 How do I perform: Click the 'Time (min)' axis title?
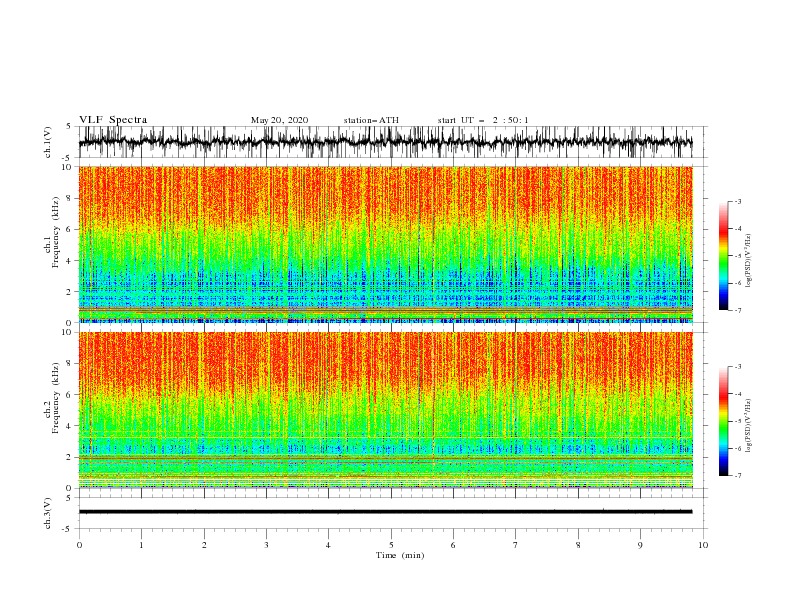400,555
